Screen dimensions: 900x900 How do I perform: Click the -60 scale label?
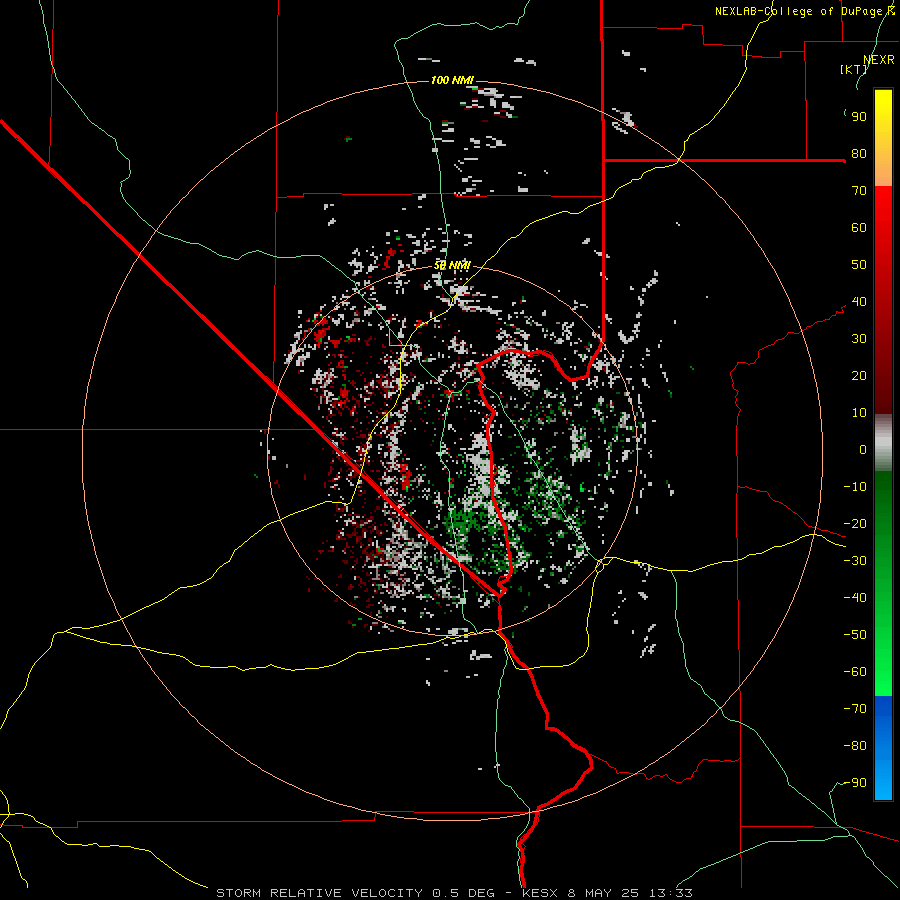click(x=855, y=672)
